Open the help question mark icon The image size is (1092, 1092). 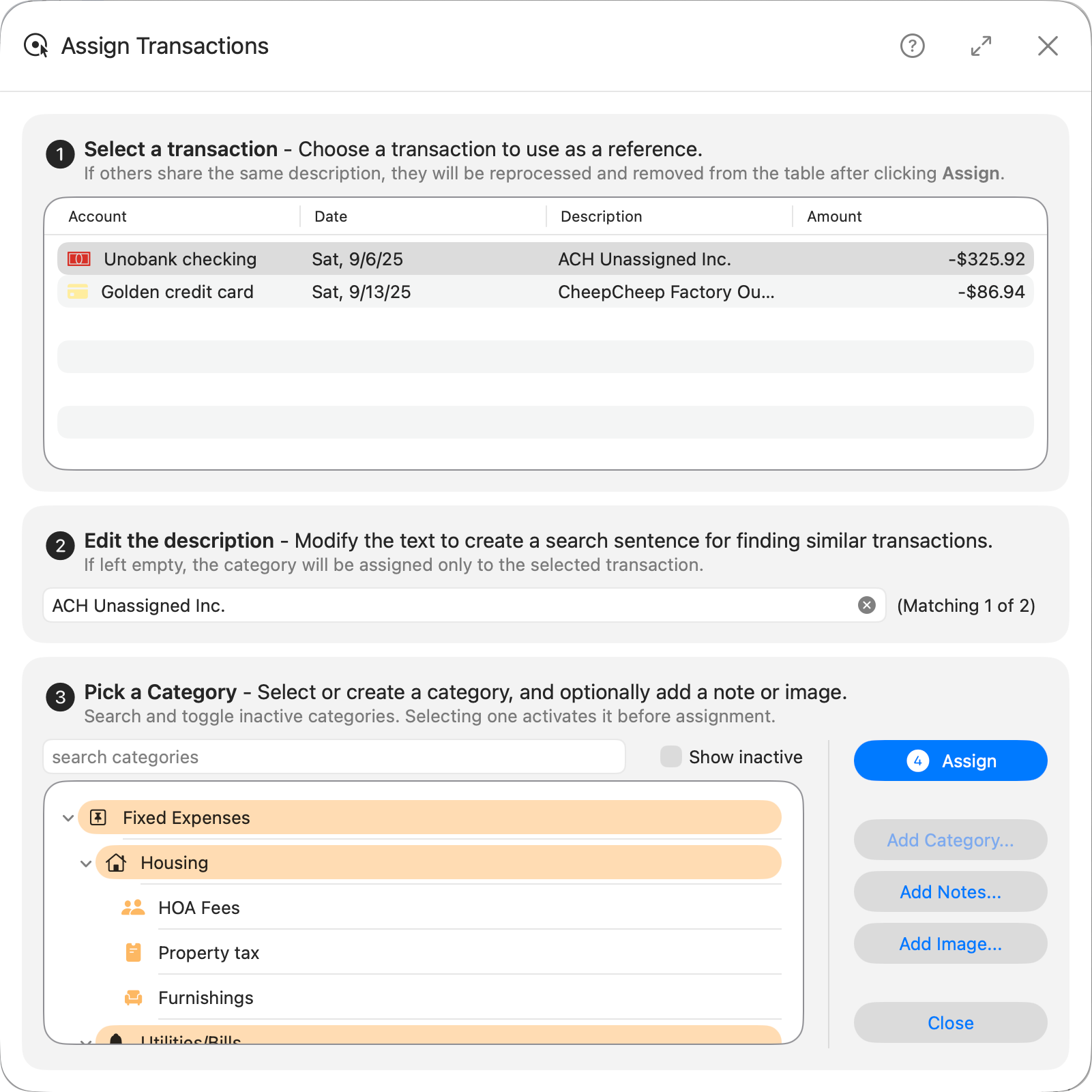coord(912,46)
